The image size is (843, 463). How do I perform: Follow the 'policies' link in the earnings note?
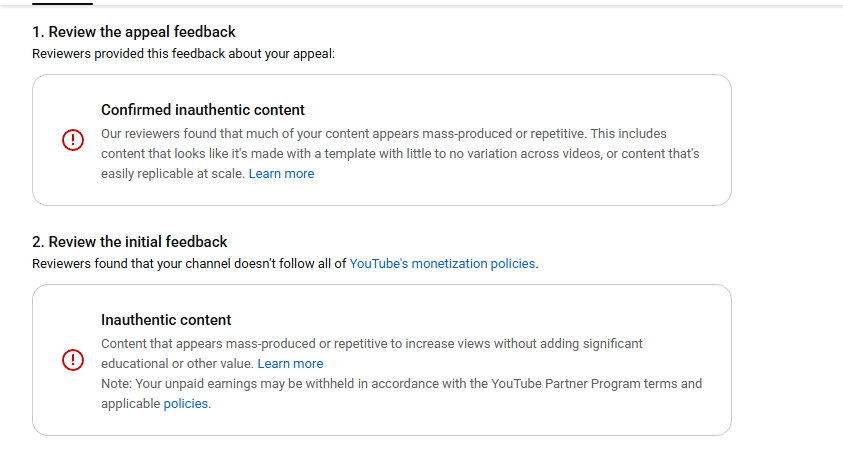click(186, 404)
